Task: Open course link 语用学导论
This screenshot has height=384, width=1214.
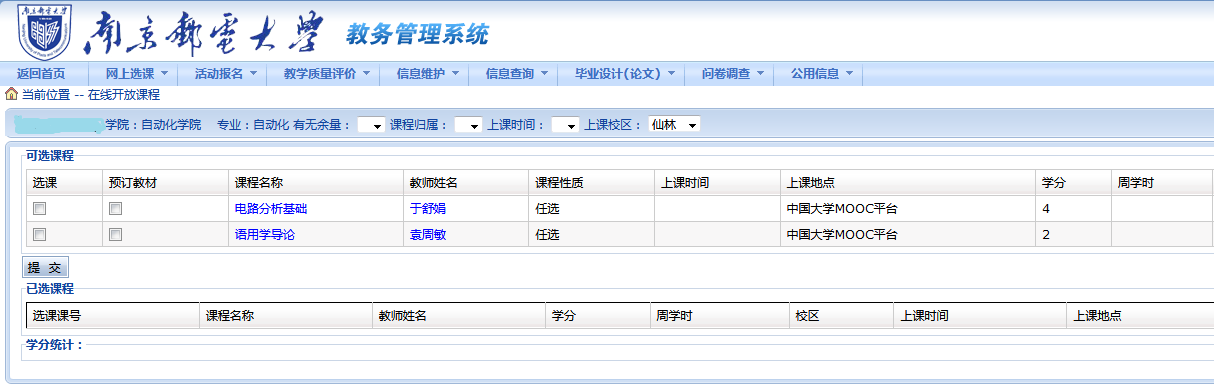Action: click(x=265, y=235)
